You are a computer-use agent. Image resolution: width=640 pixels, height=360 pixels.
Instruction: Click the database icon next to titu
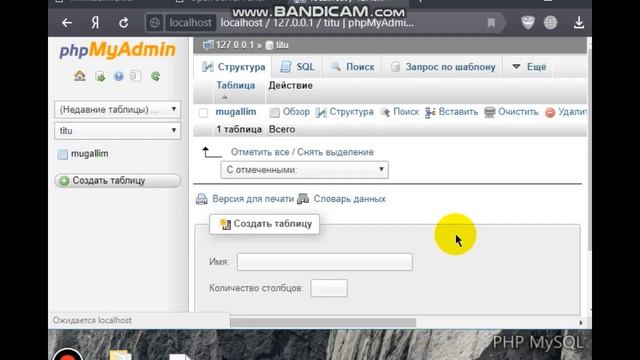click(x=269, y=45)
